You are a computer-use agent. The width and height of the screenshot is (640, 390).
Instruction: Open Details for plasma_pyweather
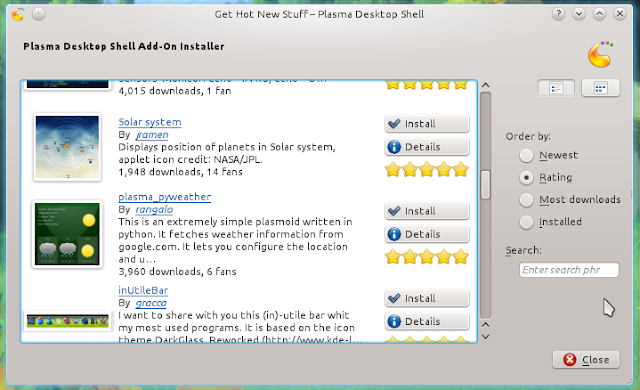click(427, 234)
